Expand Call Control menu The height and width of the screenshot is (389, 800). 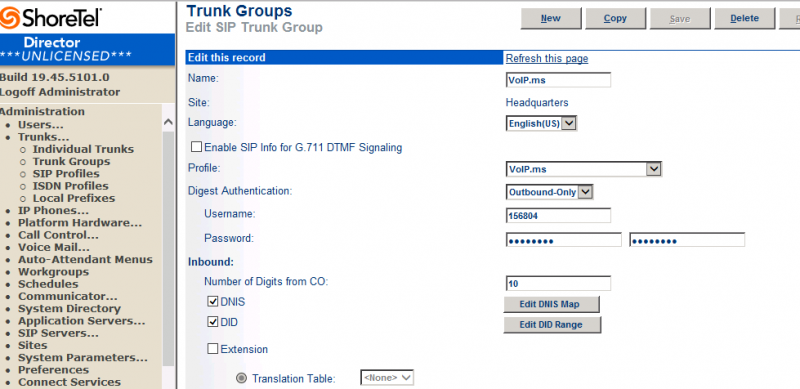point(59,235)
